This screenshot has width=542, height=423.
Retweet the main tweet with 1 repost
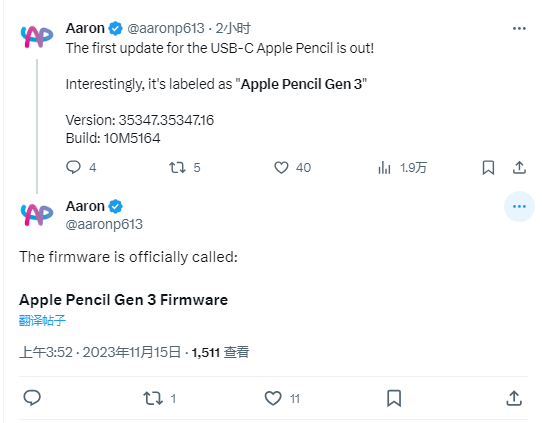[153, 398]
